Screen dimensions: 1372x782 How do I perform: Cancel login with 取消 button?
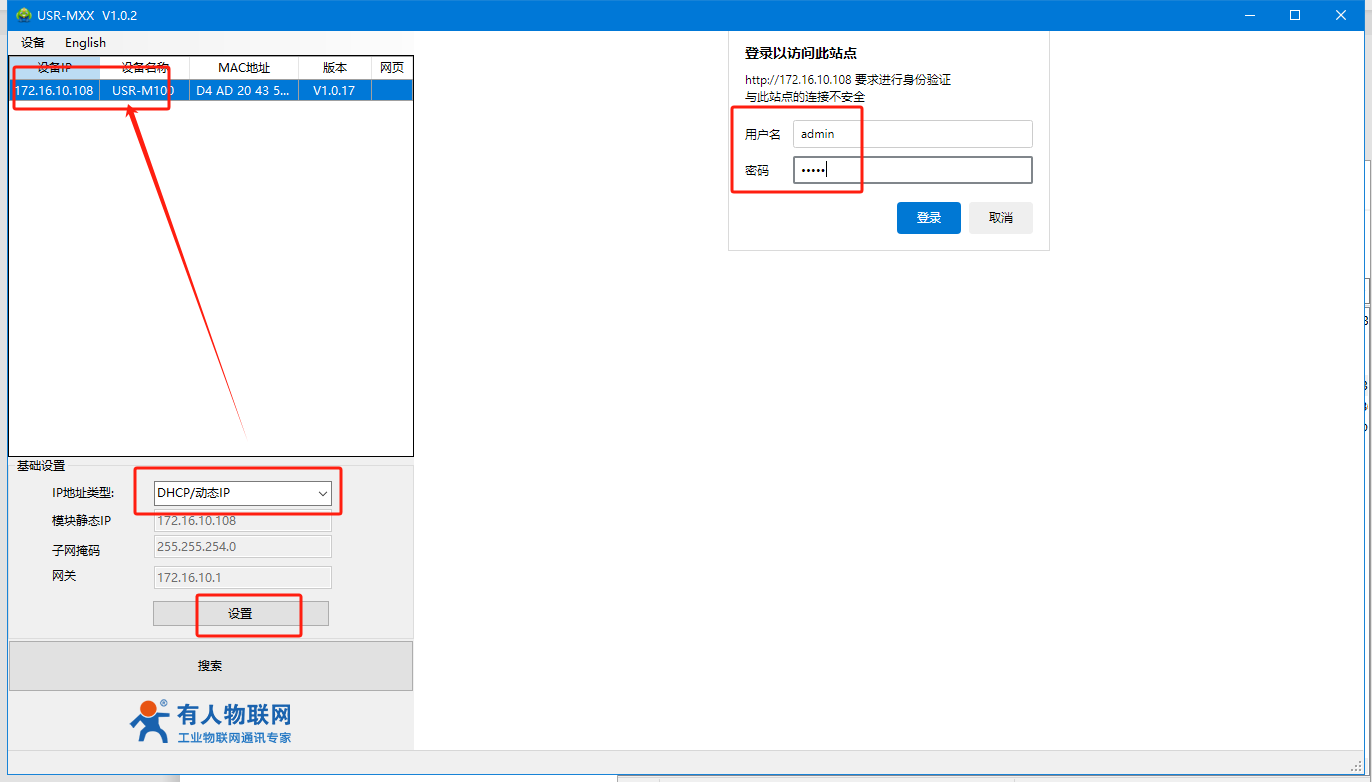1000,218
